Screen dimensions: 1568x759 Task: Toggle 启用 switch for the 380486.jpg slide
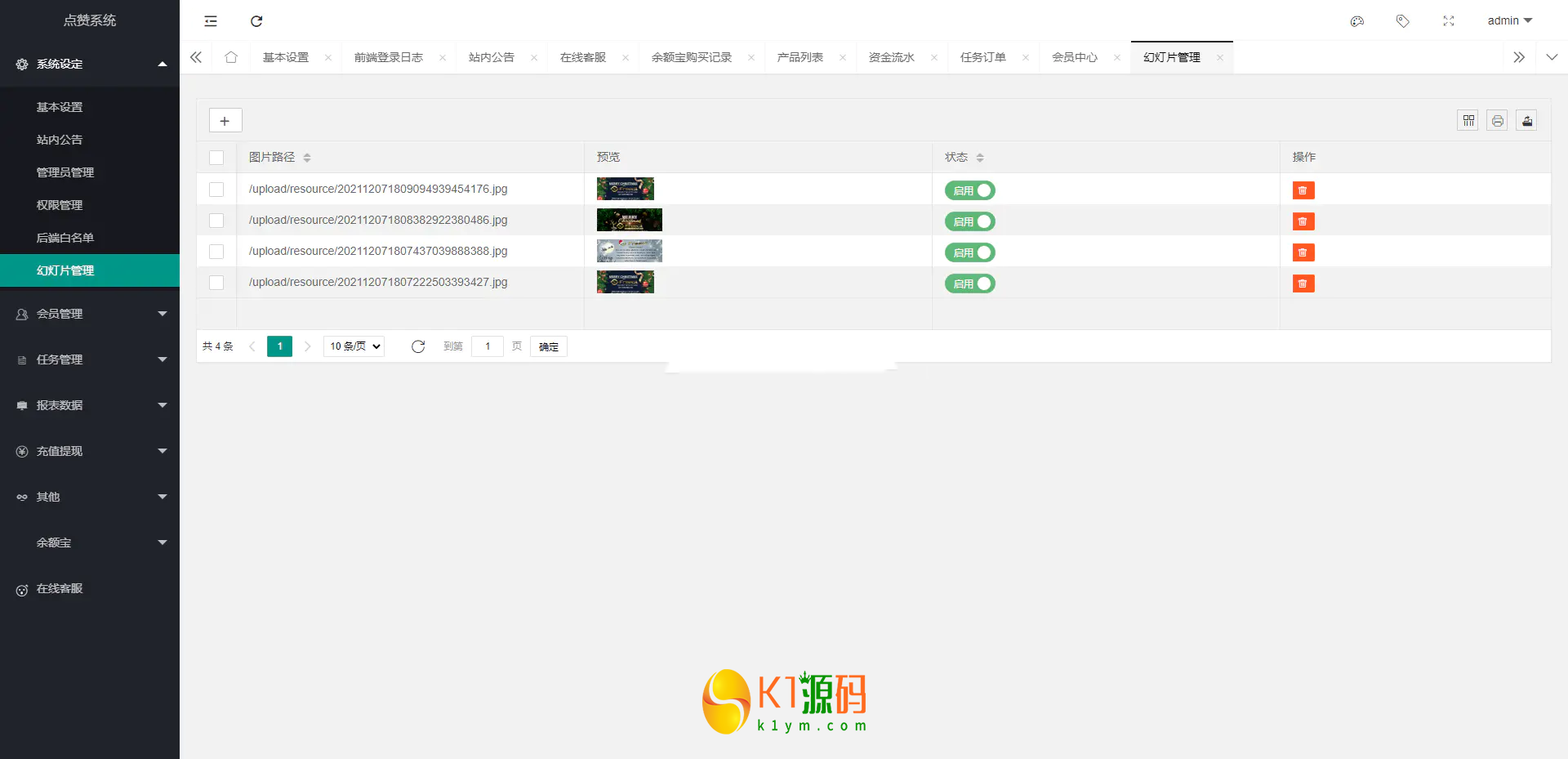point(970,221)
